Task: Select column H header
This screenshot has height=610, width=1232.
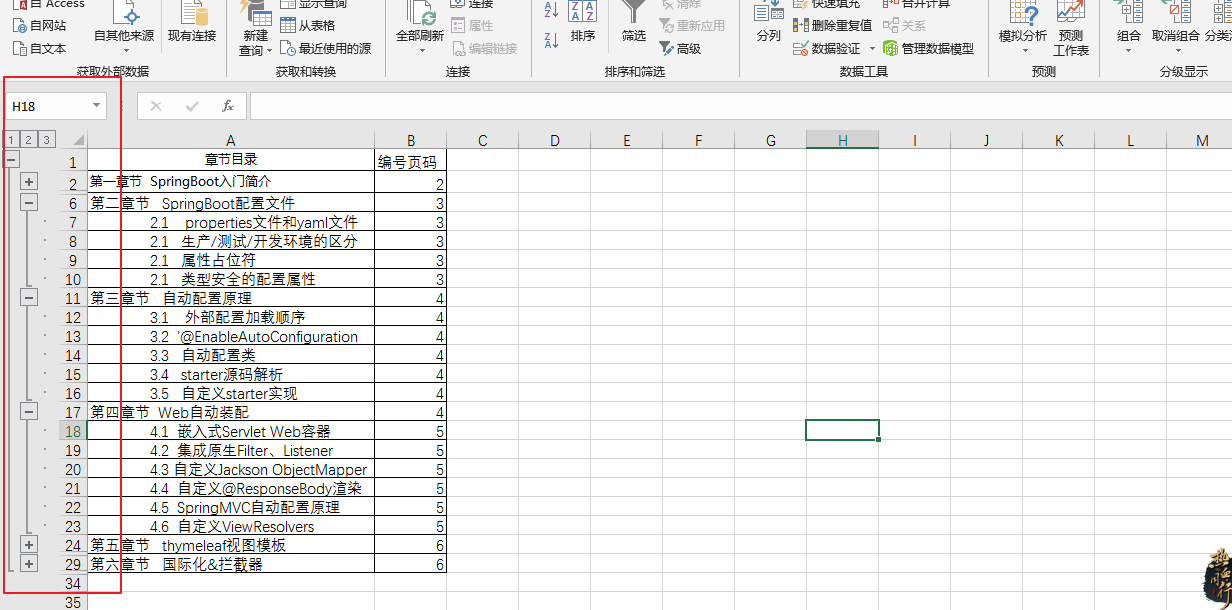Action: point(842,140)
